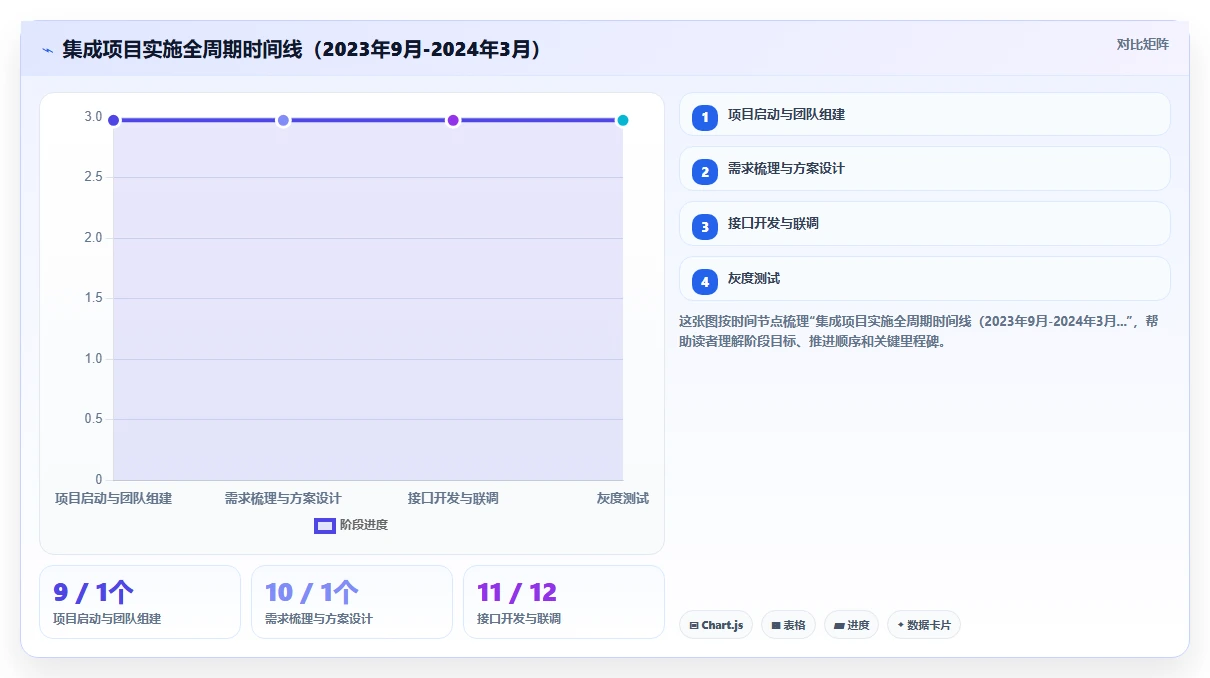Image resolution: width=1210 pixels, height=678 pixels.
Task: Click x-axis label 需求梳理与方案设计
Action: [283, 498]
